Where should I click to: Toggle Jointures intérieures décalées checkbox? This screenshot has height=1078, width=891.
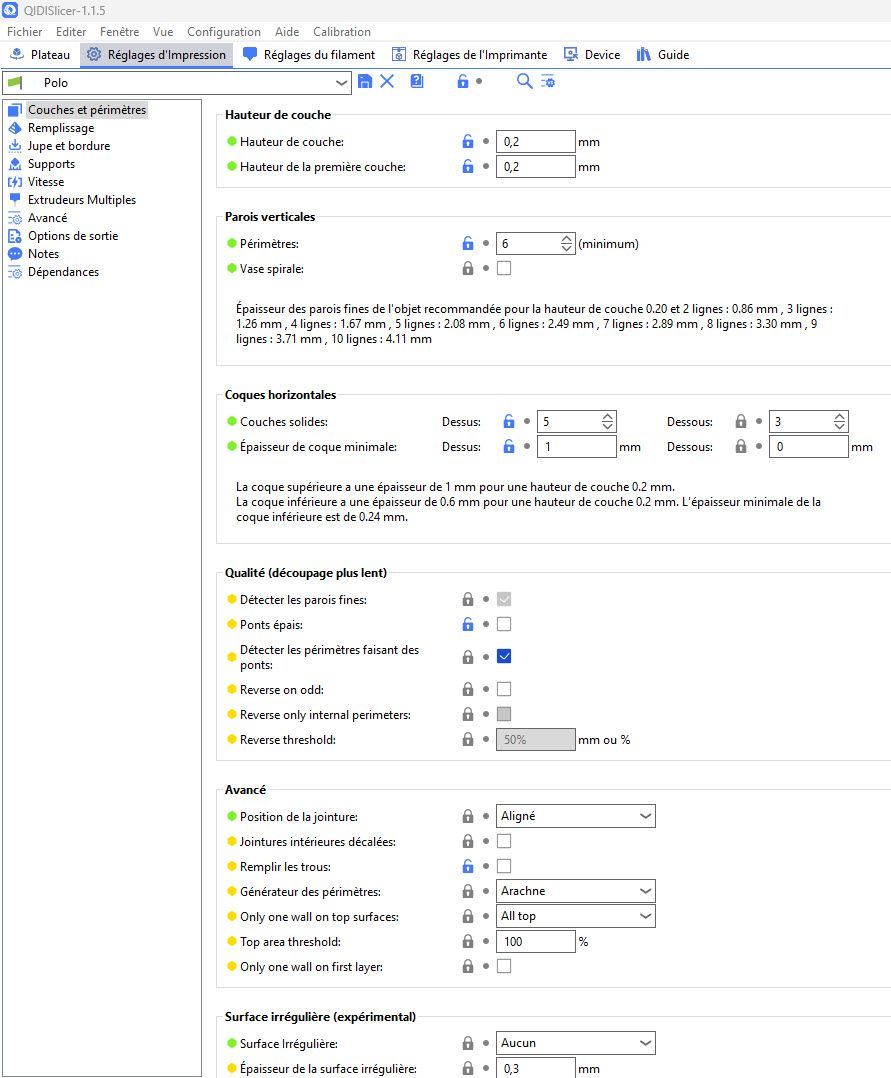[504, 841]
